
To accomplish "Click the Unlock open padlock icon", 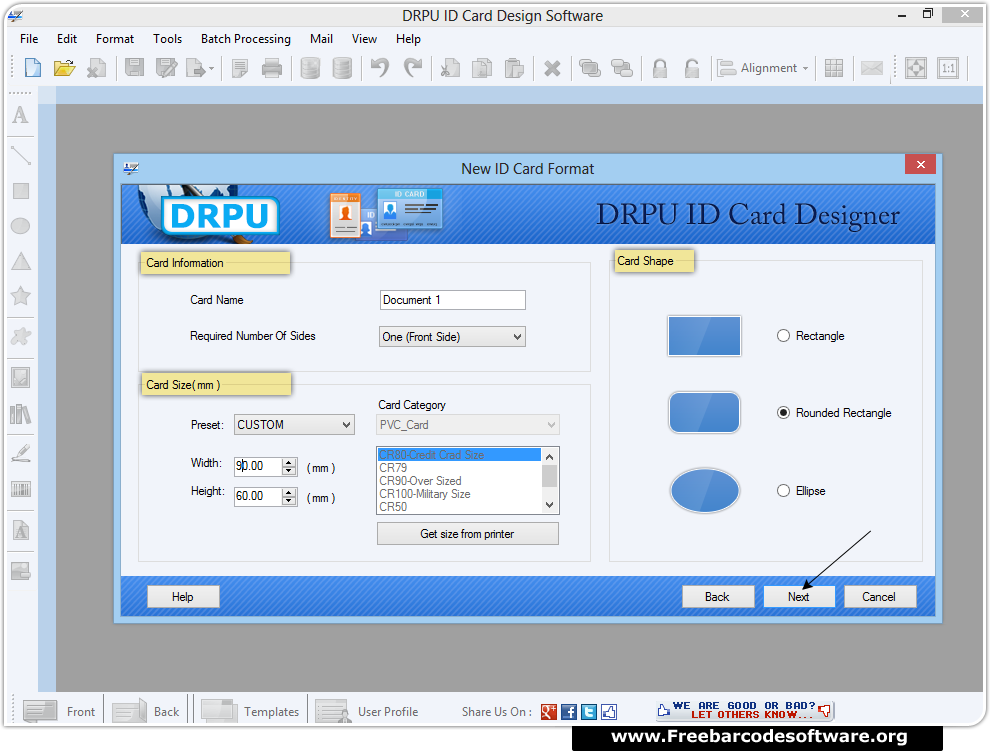I will tap(692, 68).
